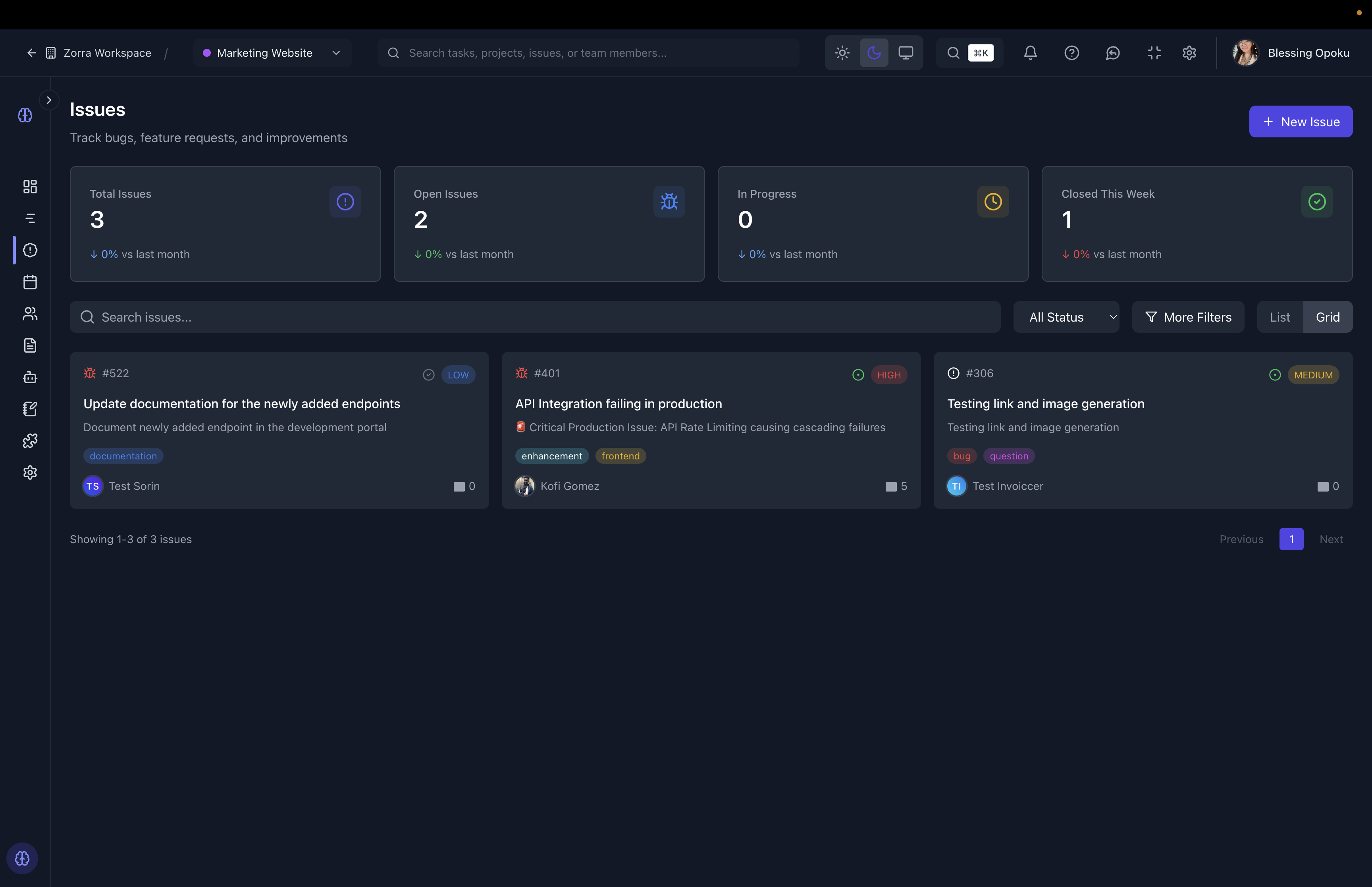Select system theme monitor toggle
1372x887 pixels.
pos(905,53)
